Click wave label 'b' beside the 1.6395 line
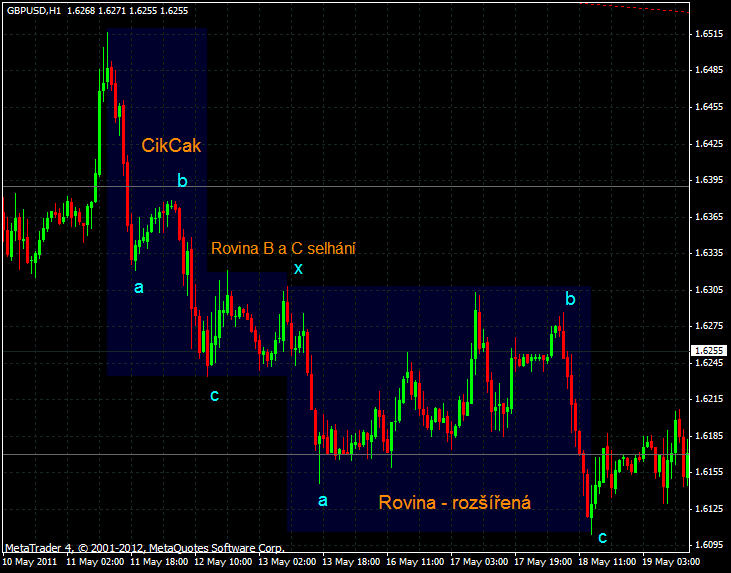Viewport: 731px width, 573px height. [x=182, y=180]
